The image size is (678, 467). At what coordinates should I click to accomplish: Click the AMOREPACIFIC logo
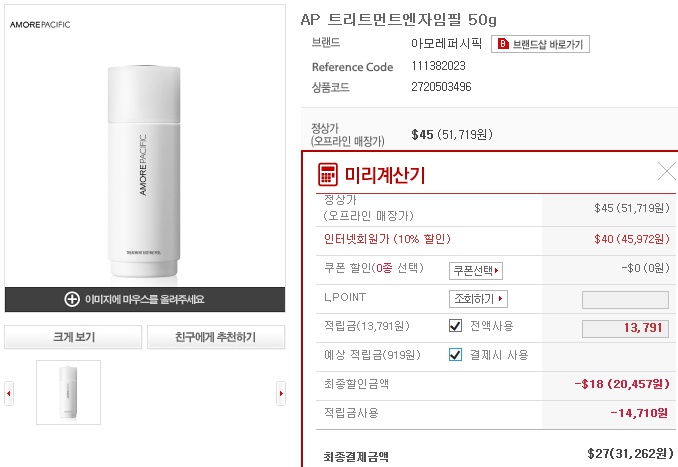[40, 24]
